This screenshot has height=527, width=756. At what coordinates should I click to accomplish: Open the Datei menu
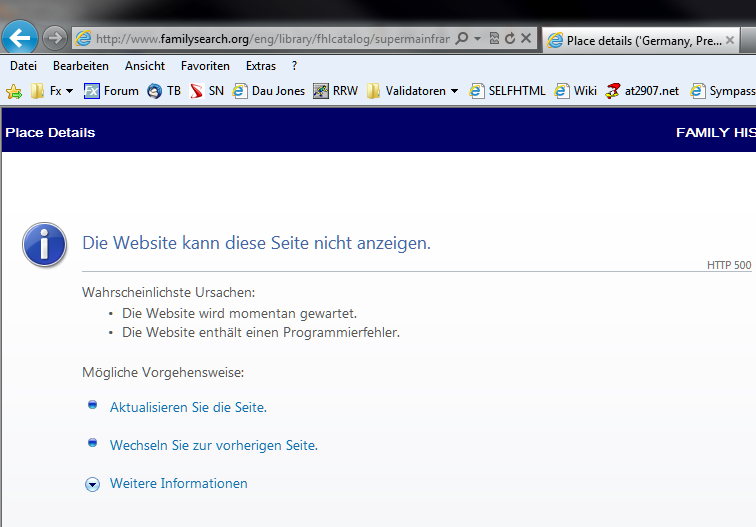[23, 66]
